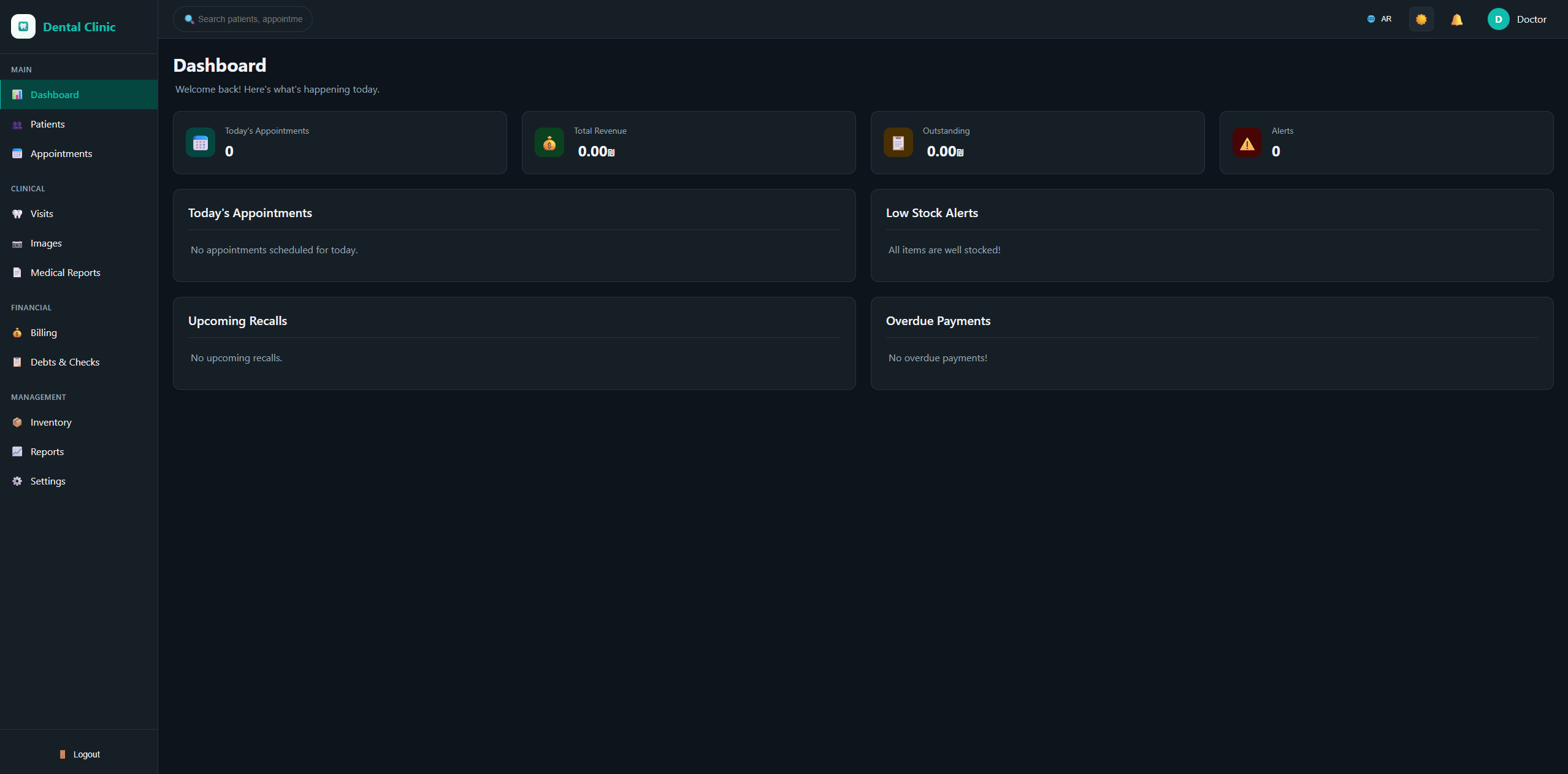Click the Doctor avatar circle
The image size is (1568, 774).
pos(1498,20)
